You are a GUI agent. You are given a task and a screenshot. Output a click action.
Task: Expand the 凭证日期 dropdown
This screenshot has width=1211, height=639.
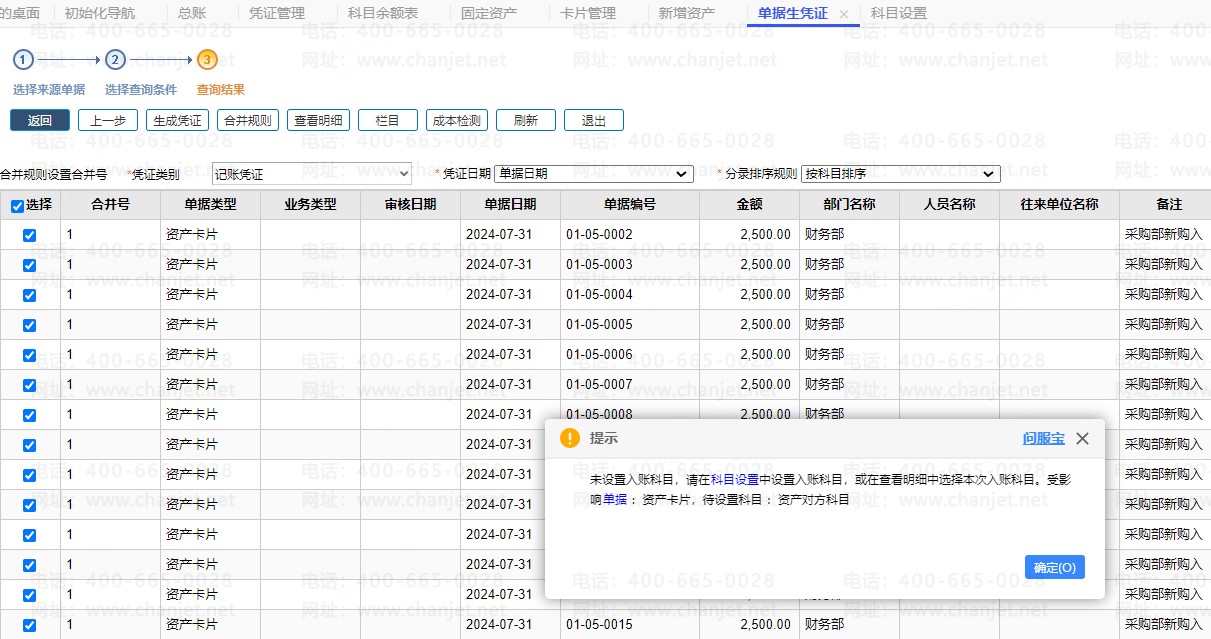[x=593, y=174]
